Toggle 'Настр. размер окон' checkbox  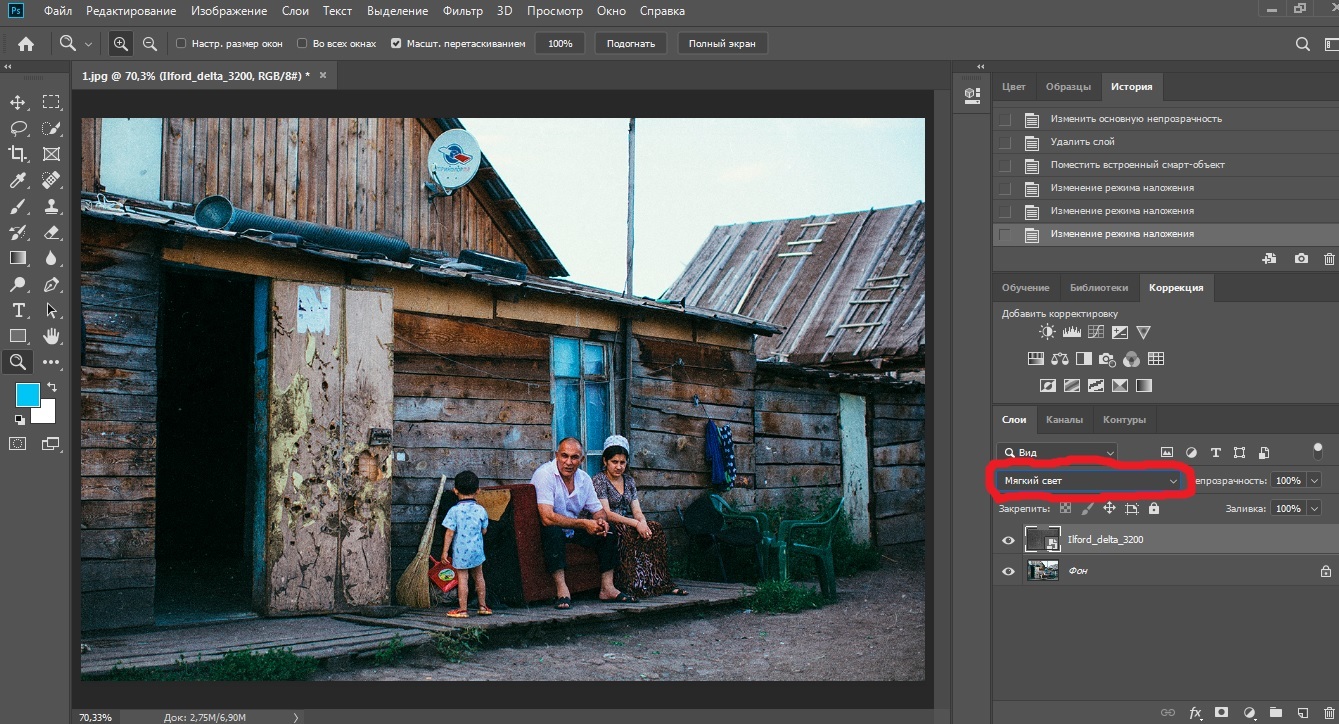[x=181, y=44]
